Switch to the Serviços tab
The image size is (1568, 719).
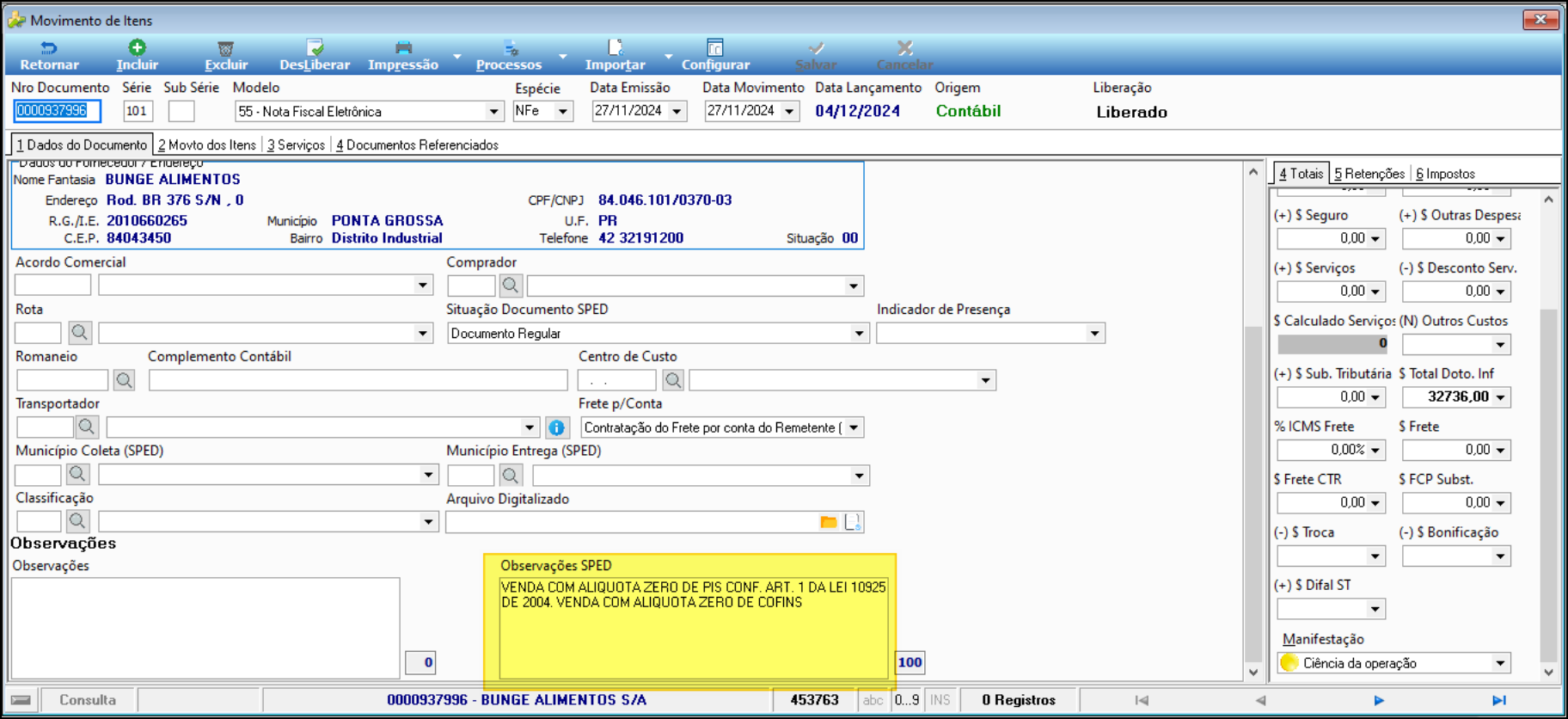coord(296,144)
